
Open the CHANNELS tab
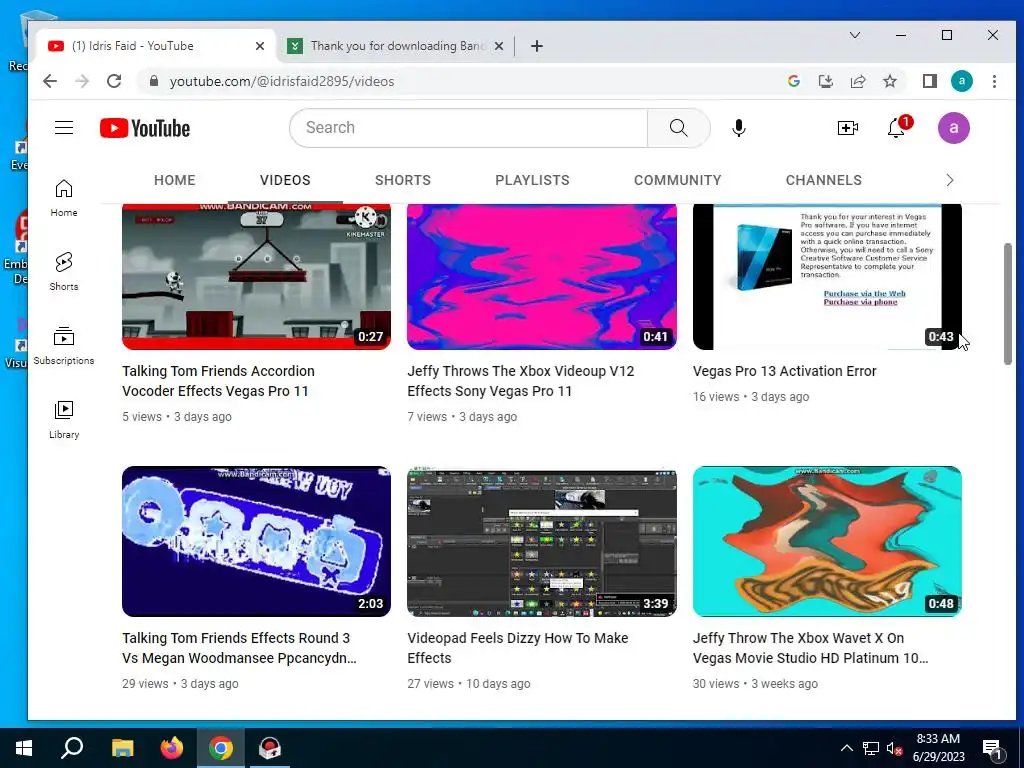click(824, 180)
